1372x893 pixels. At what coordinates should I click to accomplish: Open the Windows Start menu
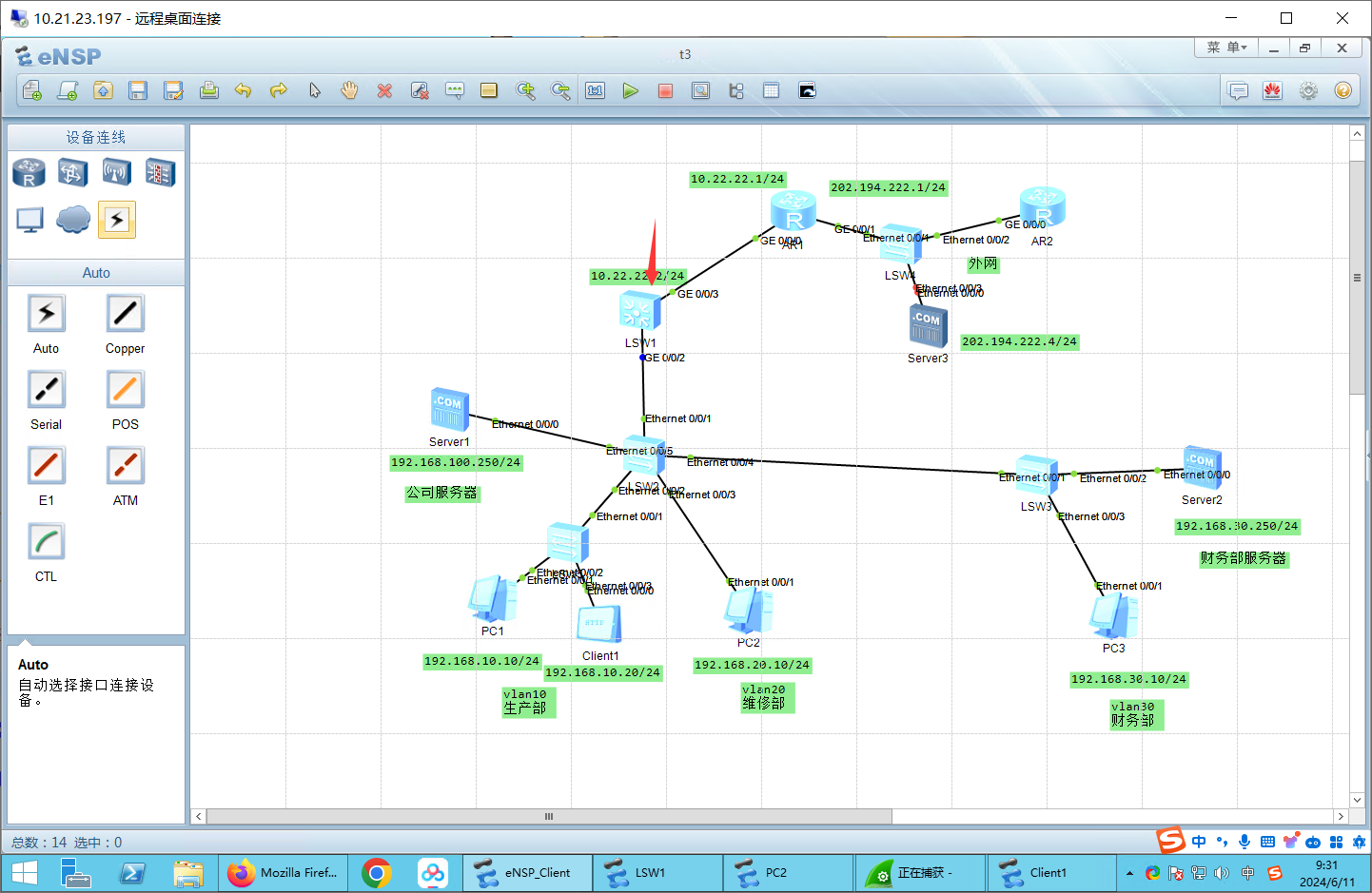click(24, 873)
